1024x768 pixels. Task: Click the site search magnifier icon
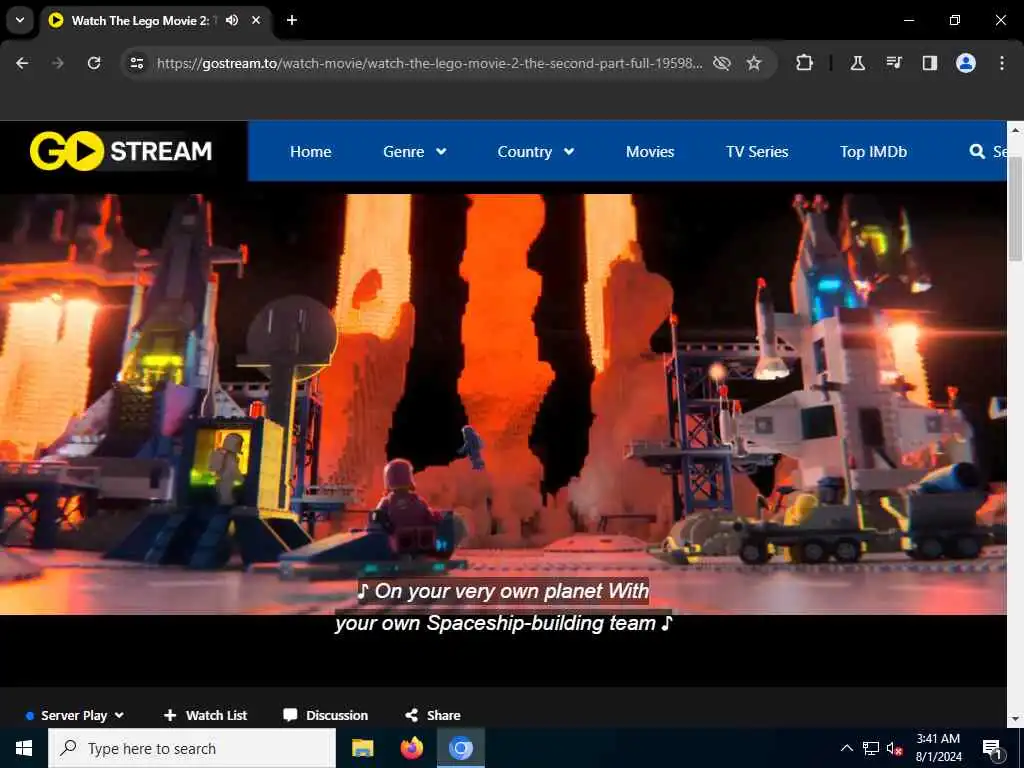[x=977, y=152]
